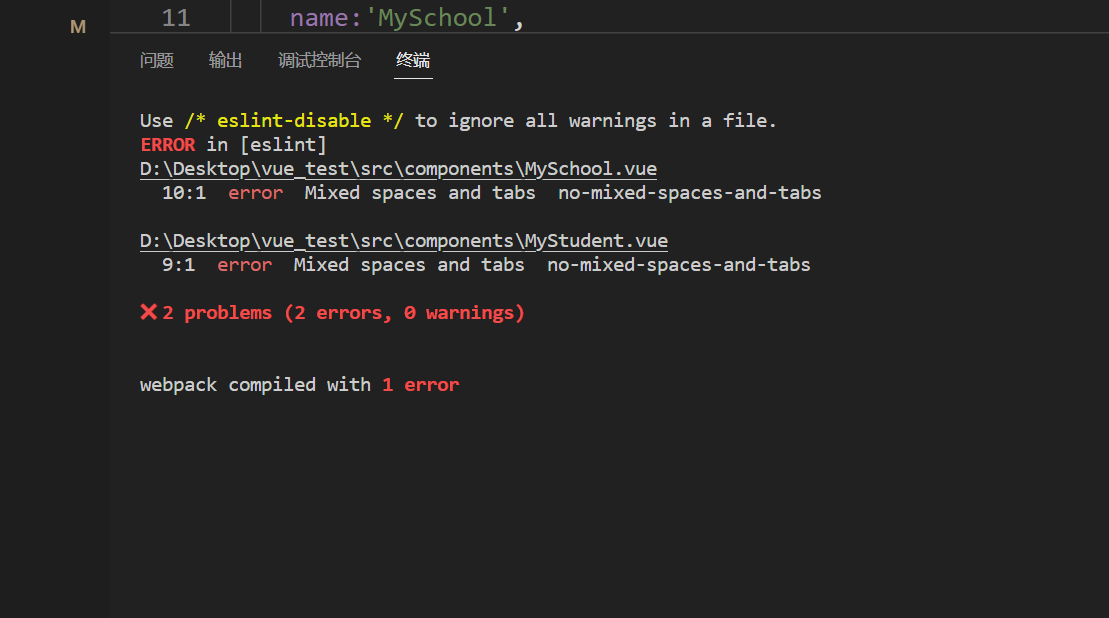Click the 9:1 error location
Screen dimensions: 1109x618
pyautogui.click(x=178, y=265)
